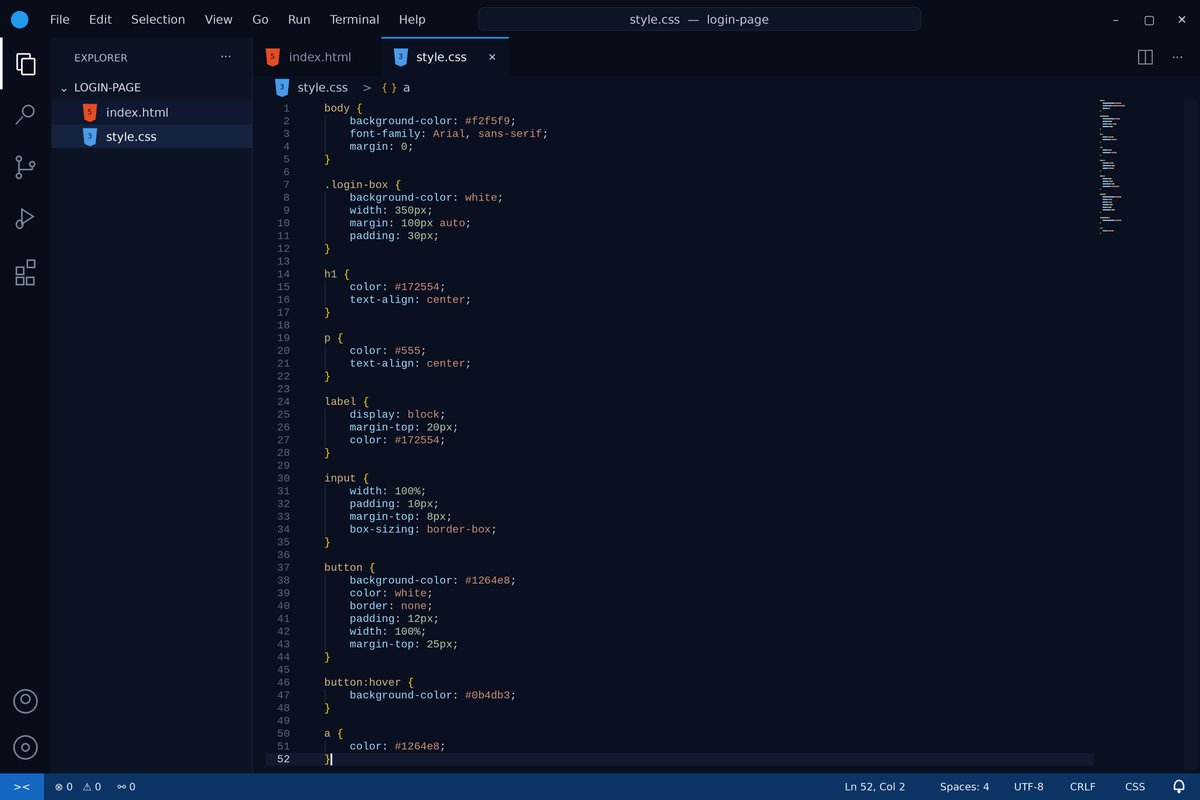
Task: Minimize the editor window
Action: 1116,19
